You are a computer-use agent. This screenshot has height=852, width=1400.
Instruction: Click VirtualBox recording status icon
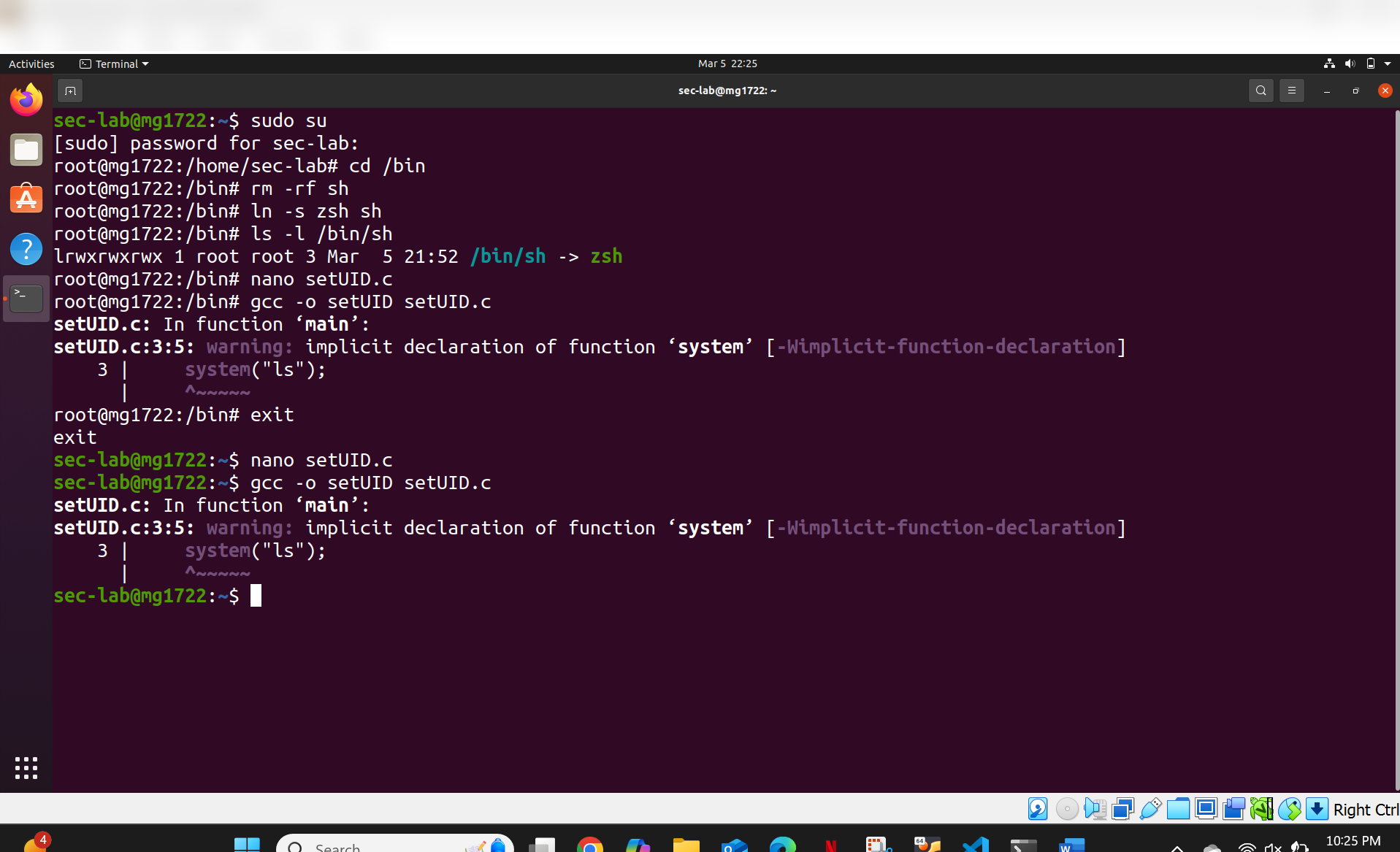pos(1233,809)
